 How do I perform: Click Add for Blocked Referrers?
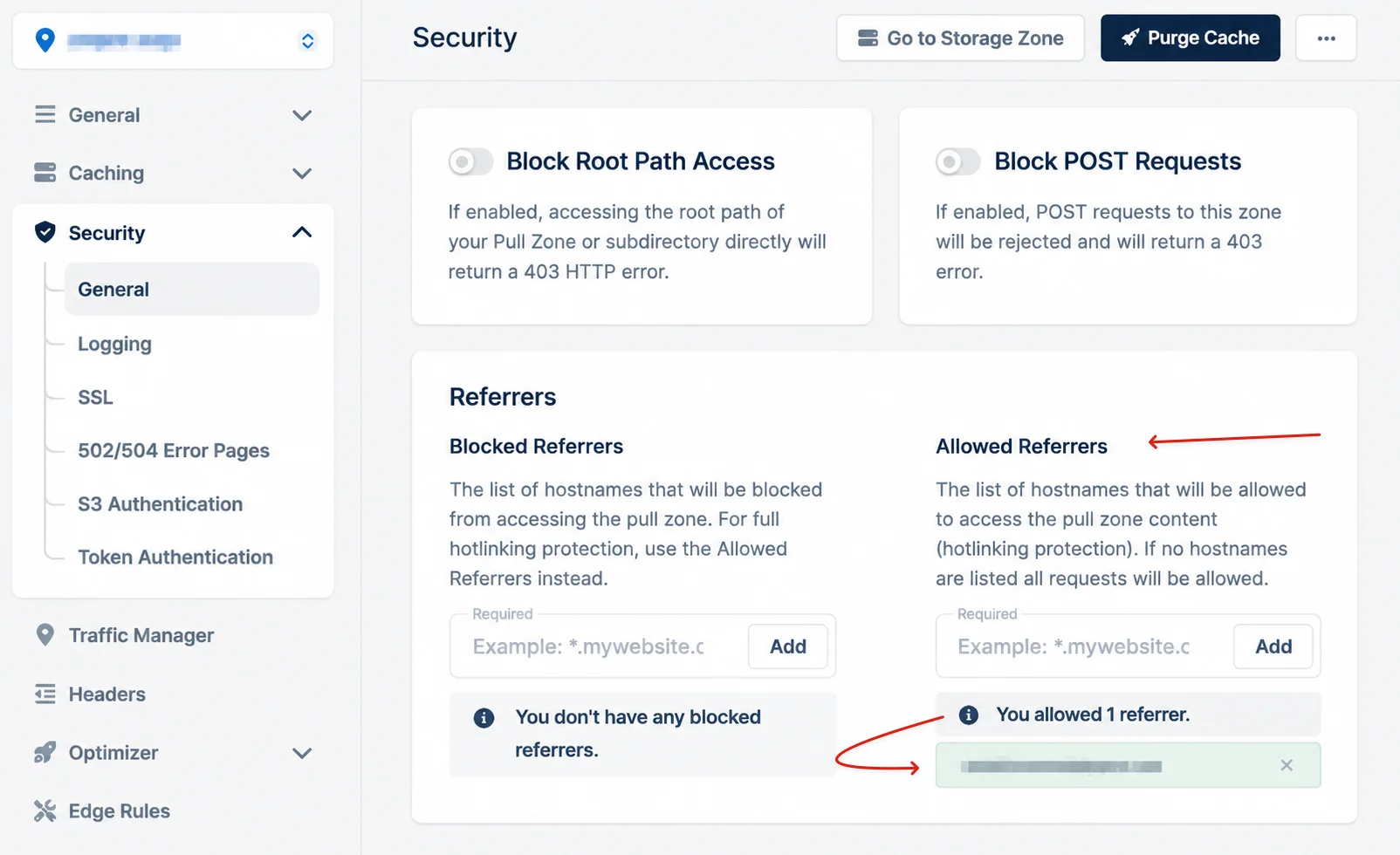[788, 646]
